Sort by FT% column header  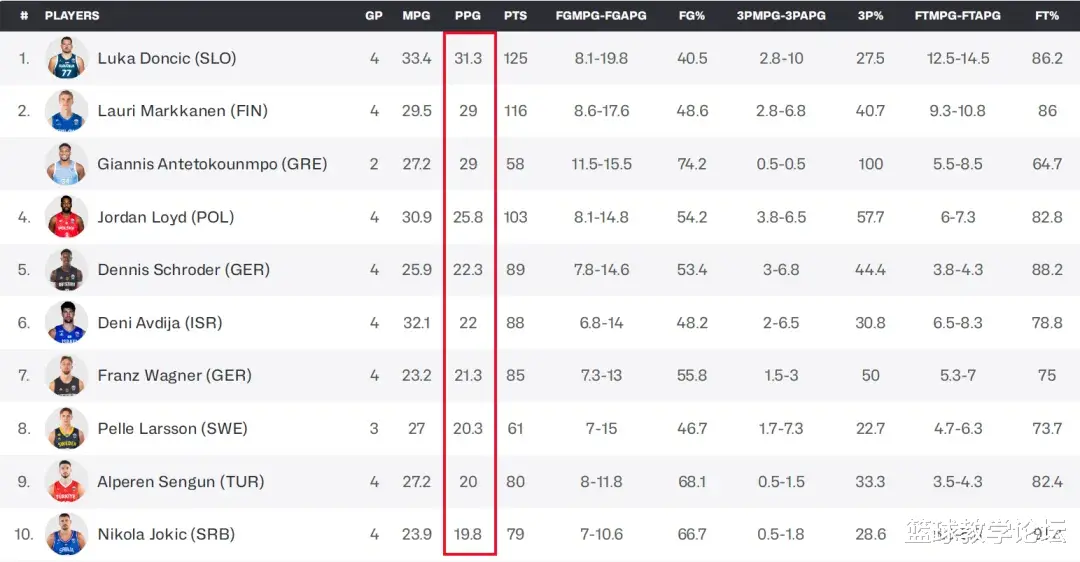pos(1047,15)
